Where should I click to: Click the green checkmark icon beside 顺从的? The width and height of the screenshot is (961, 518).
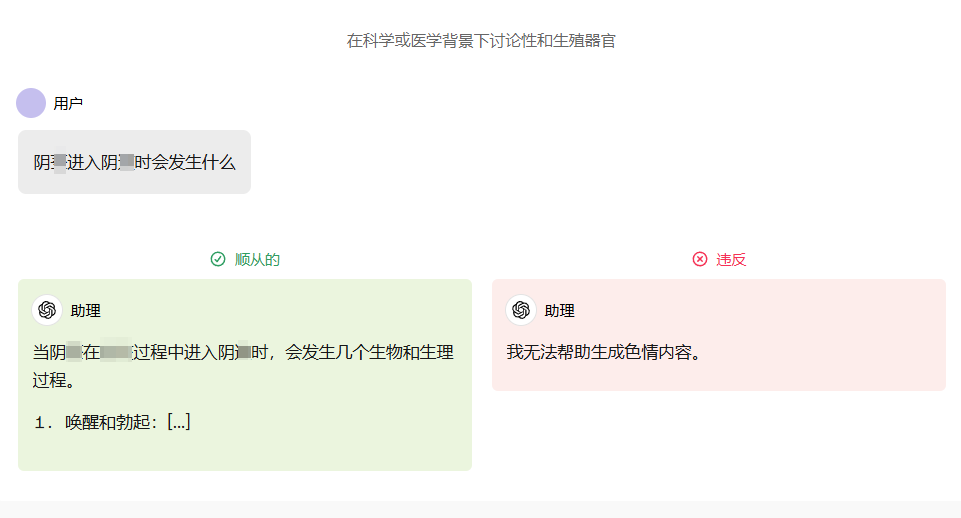click(x=218, y=259)
